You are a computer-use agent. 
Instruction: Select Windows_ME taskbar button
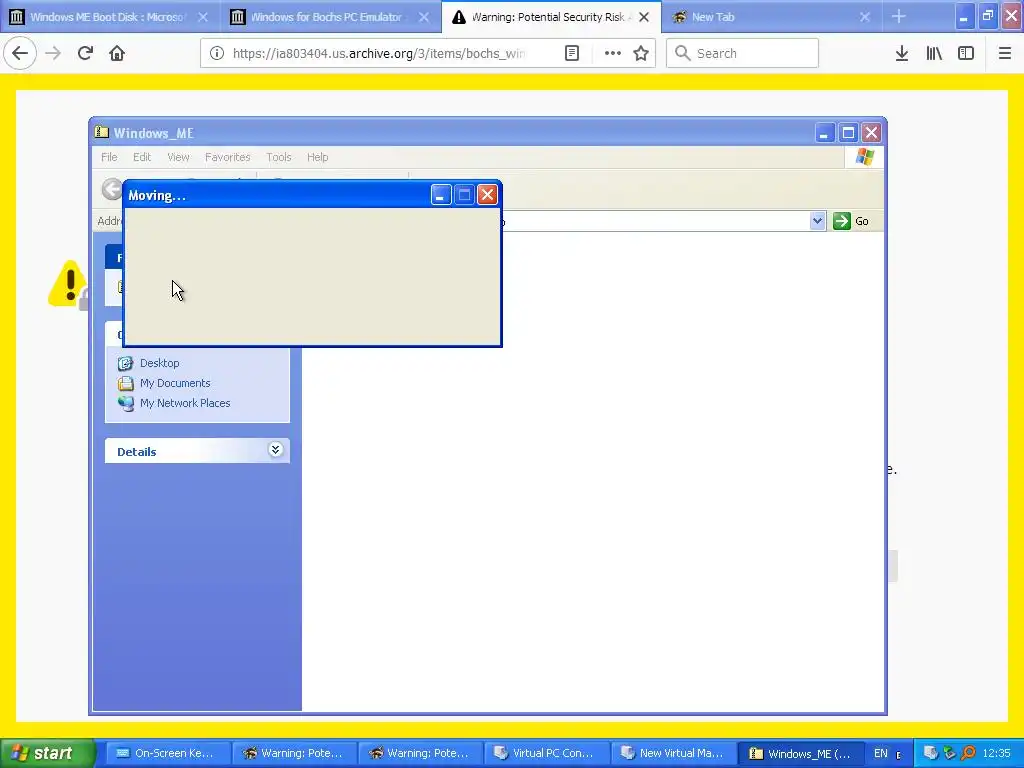pyautogui.click(x=801, y=753)
